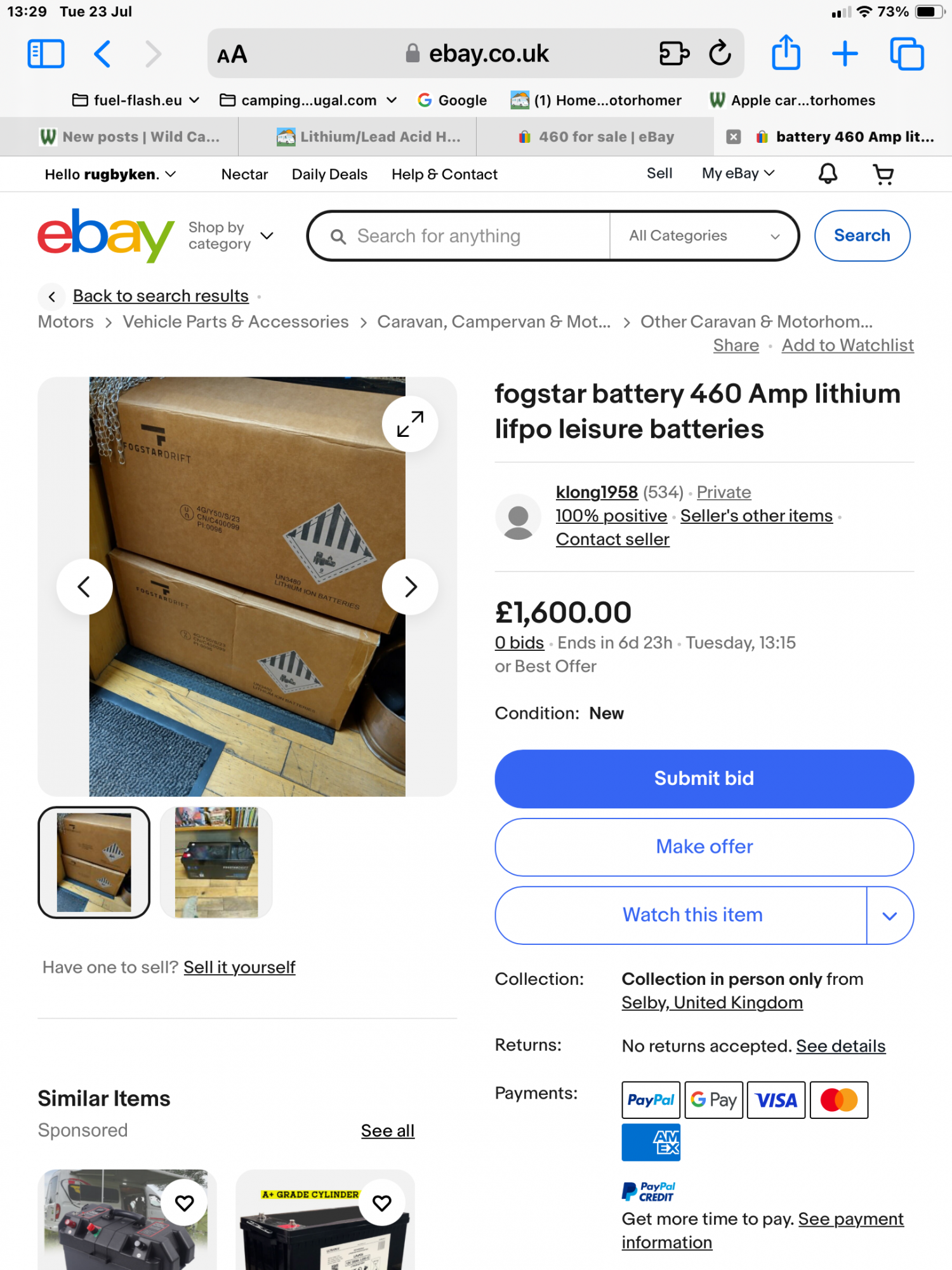Open eBay notifications bell

828,174
